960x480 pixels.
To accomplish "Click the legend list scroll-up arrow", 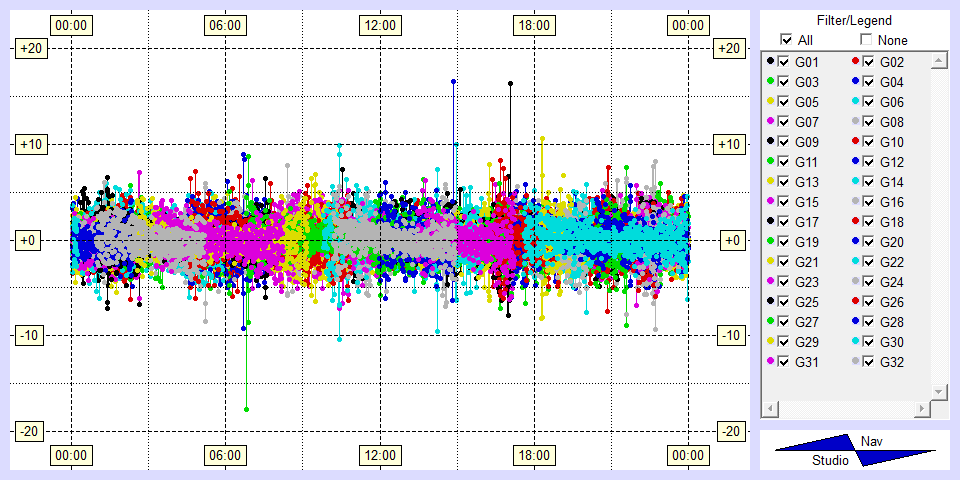I will pyautogui.click(x=938, y=61).
